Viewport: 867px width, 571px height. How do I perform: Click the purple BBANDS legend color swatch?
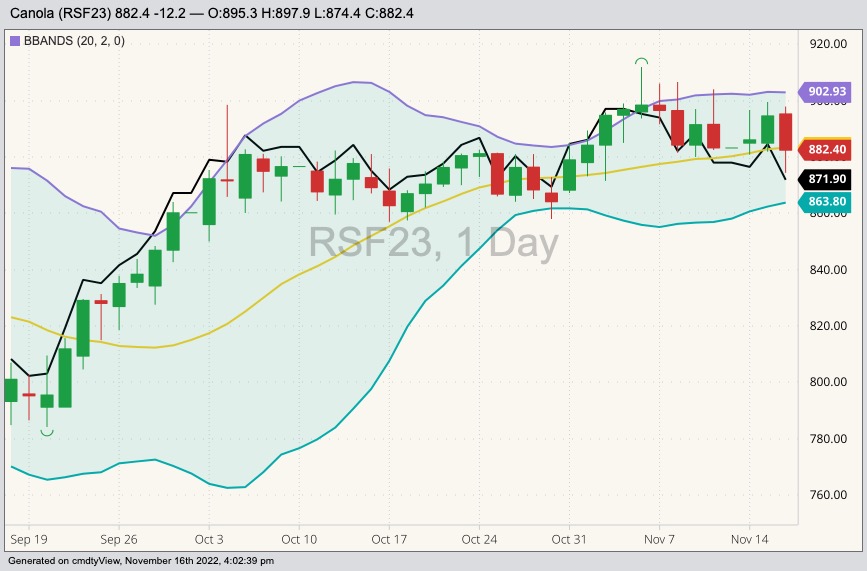pyautogui.click(x=14, y=41)
